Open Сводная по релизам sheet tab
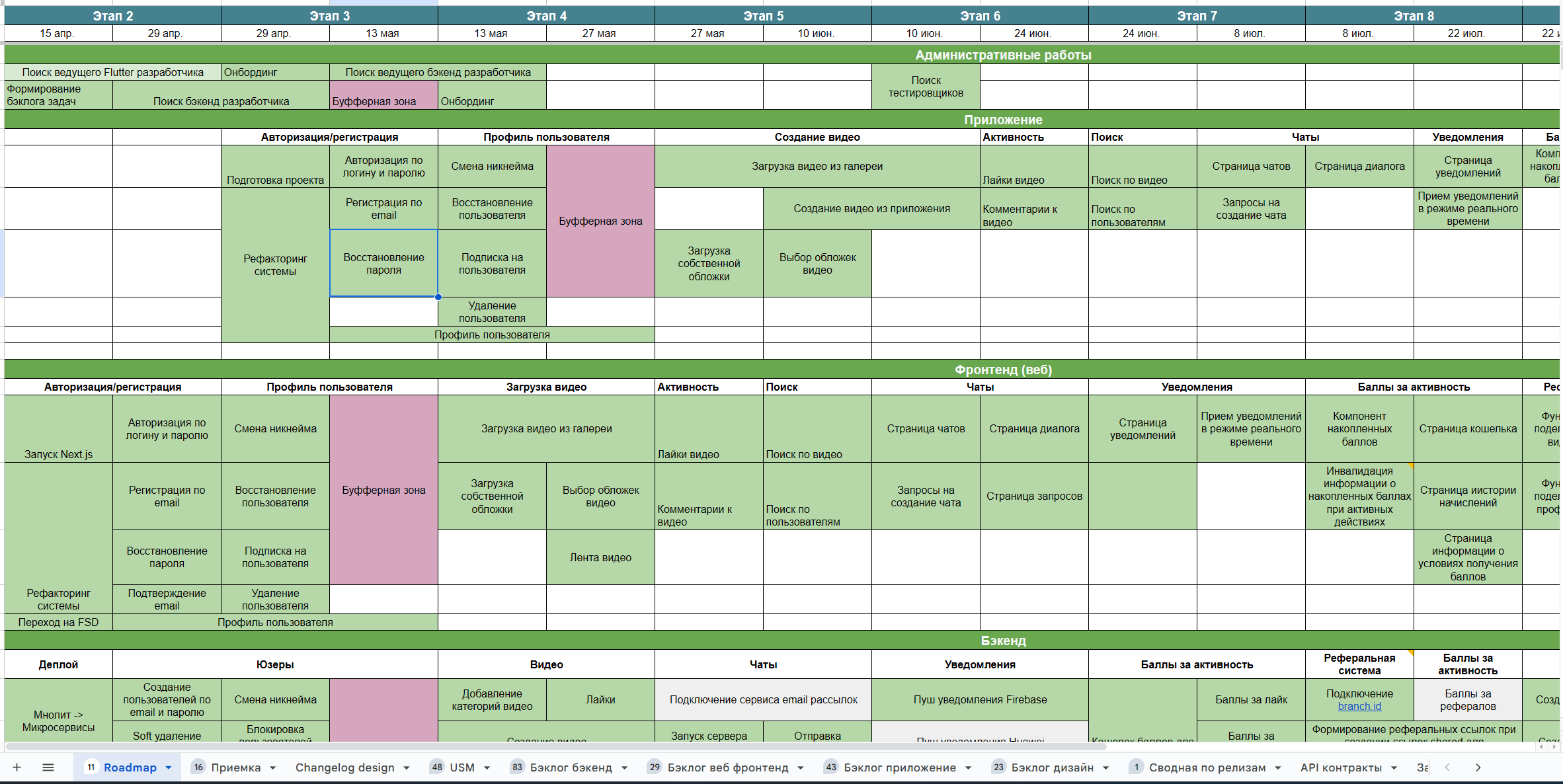Viewport: 1563px width, 784px height. [x=1207, y=767]
